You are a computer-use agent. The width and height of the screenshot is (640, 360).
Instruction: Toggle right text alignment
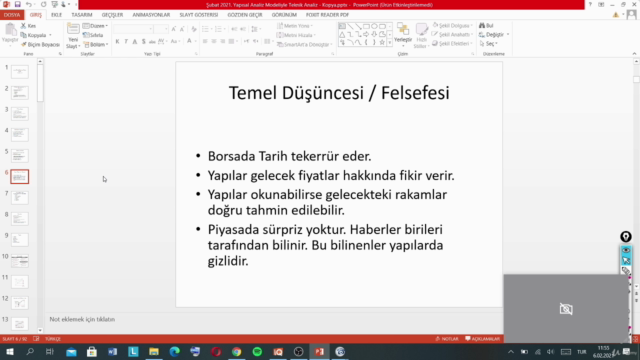click(x=223, y=41)
